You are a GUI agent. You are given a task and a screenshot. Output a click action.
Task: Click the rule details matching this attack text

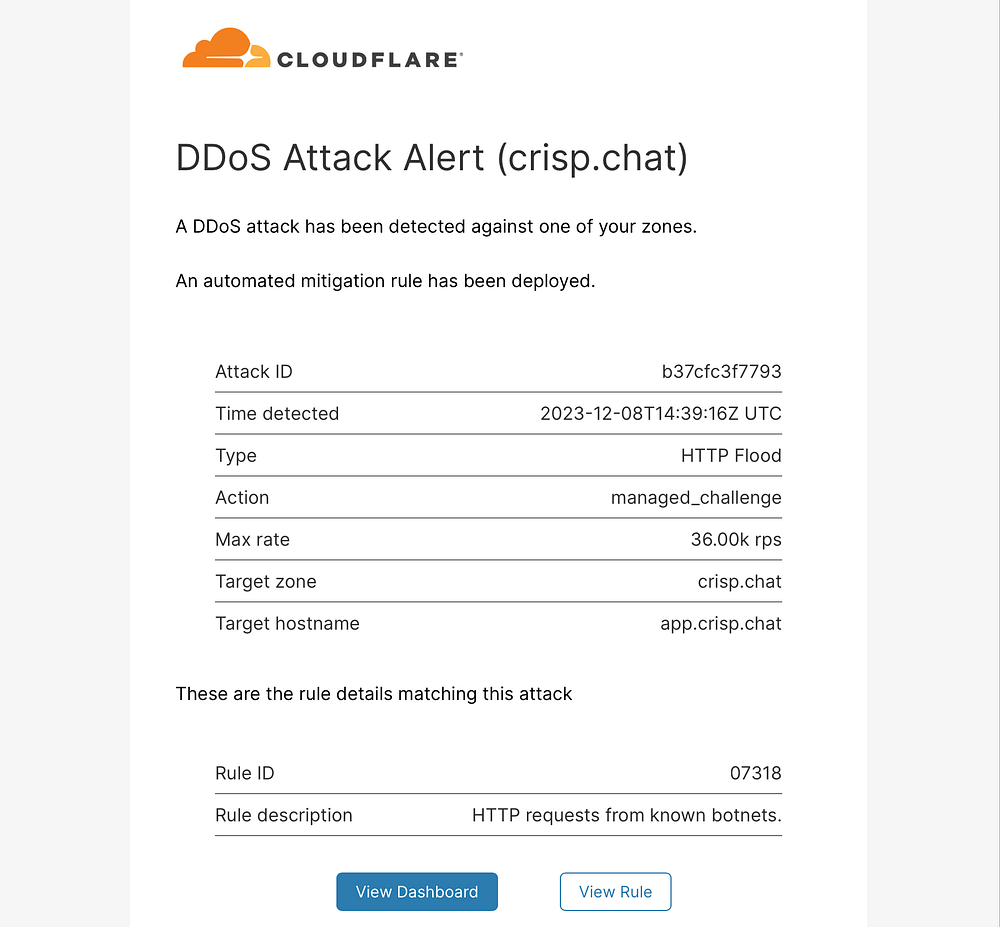[374, 693]
